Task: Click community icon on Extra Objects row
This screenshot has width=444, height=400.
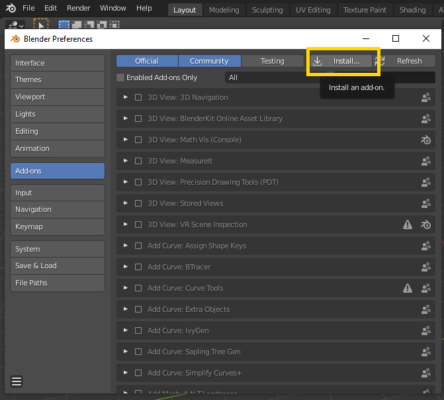Action: pyautogui.click(x=426, y=310)
